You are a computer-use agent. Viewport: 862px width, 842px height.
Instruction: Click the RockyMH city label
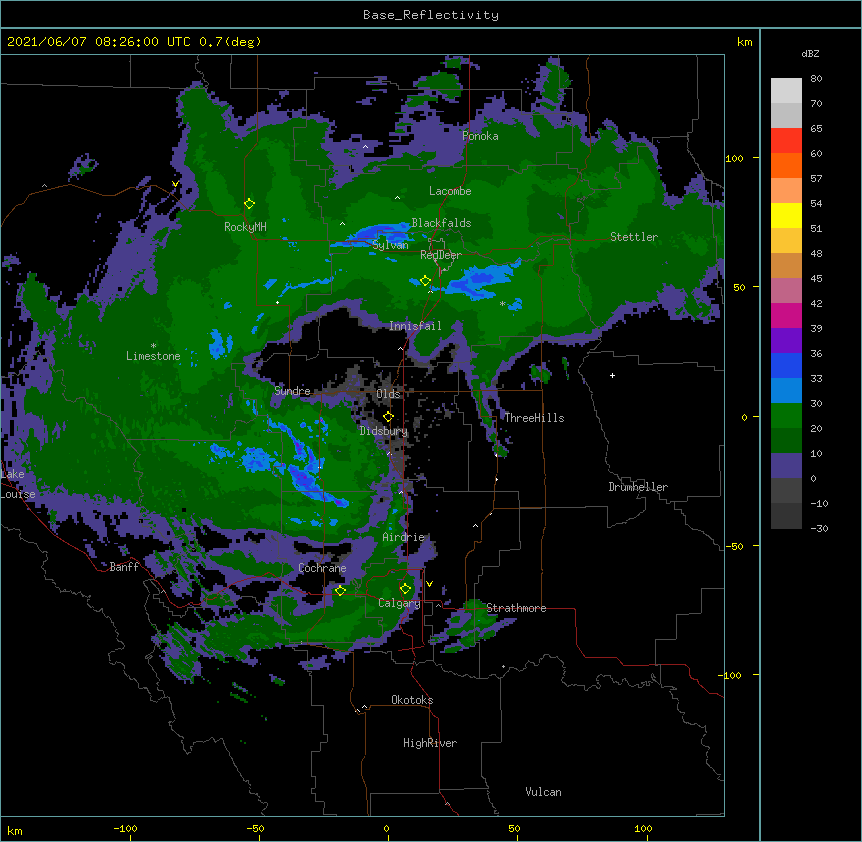pos(245,227)
